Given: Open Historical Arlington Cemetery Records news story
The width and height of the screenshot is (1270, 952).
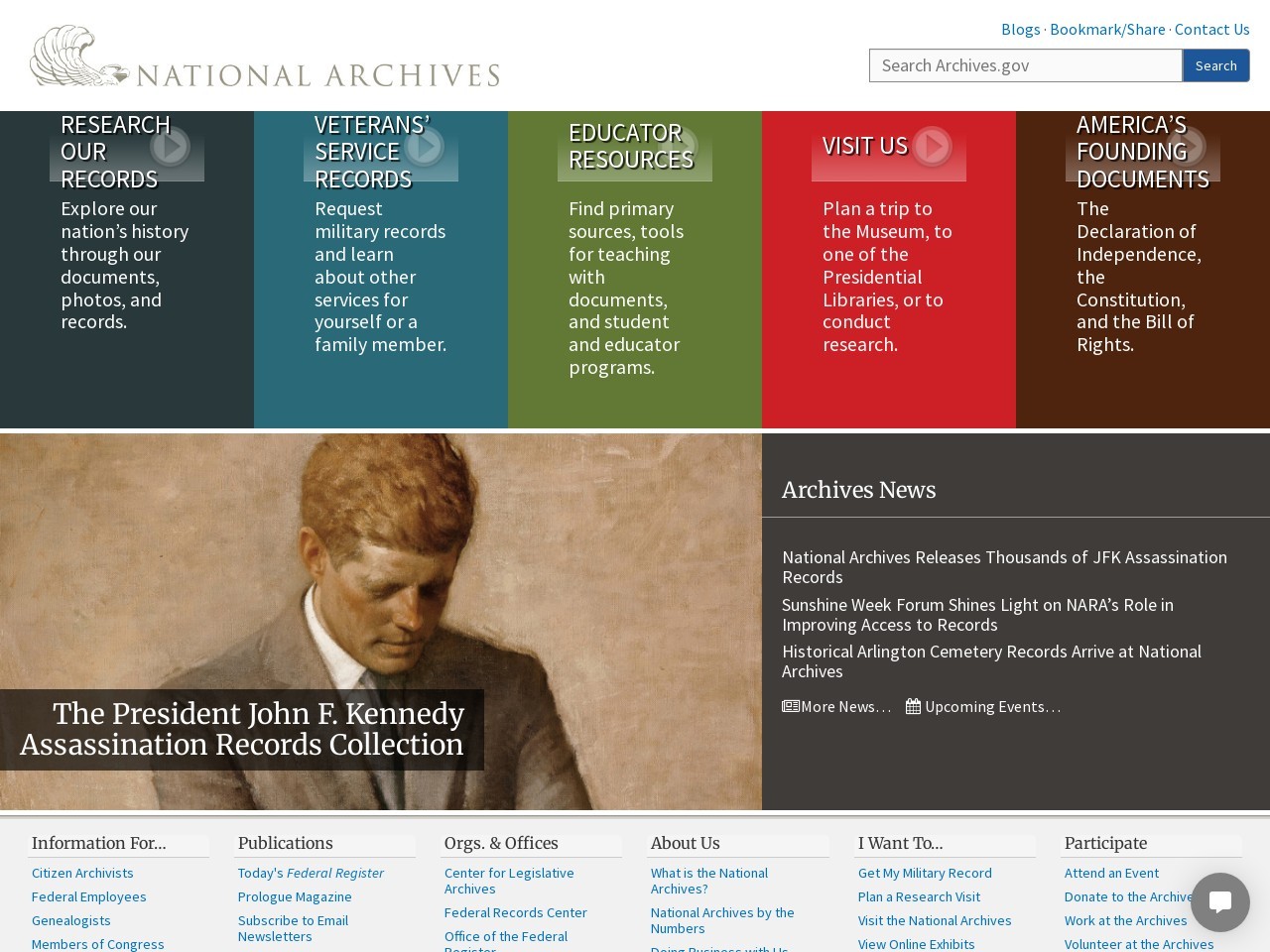Looking at the screenshot, I should [991, 661].
